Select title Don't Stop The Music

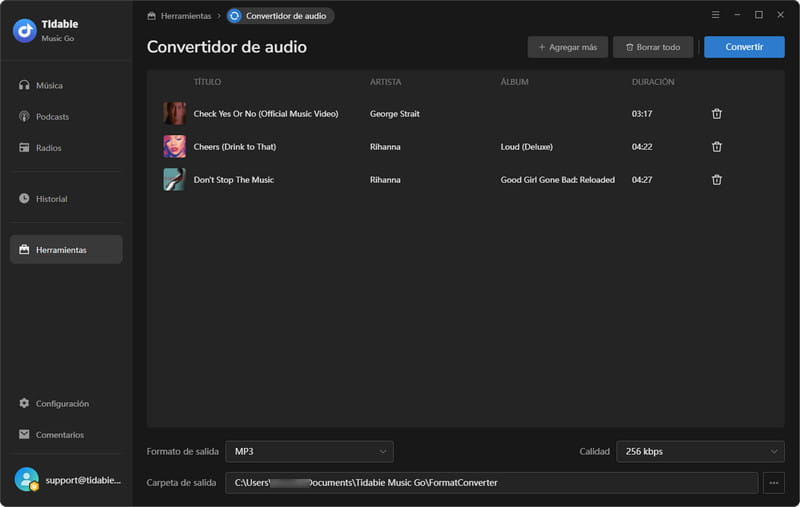pyautogui.click(x=234, y=180)
